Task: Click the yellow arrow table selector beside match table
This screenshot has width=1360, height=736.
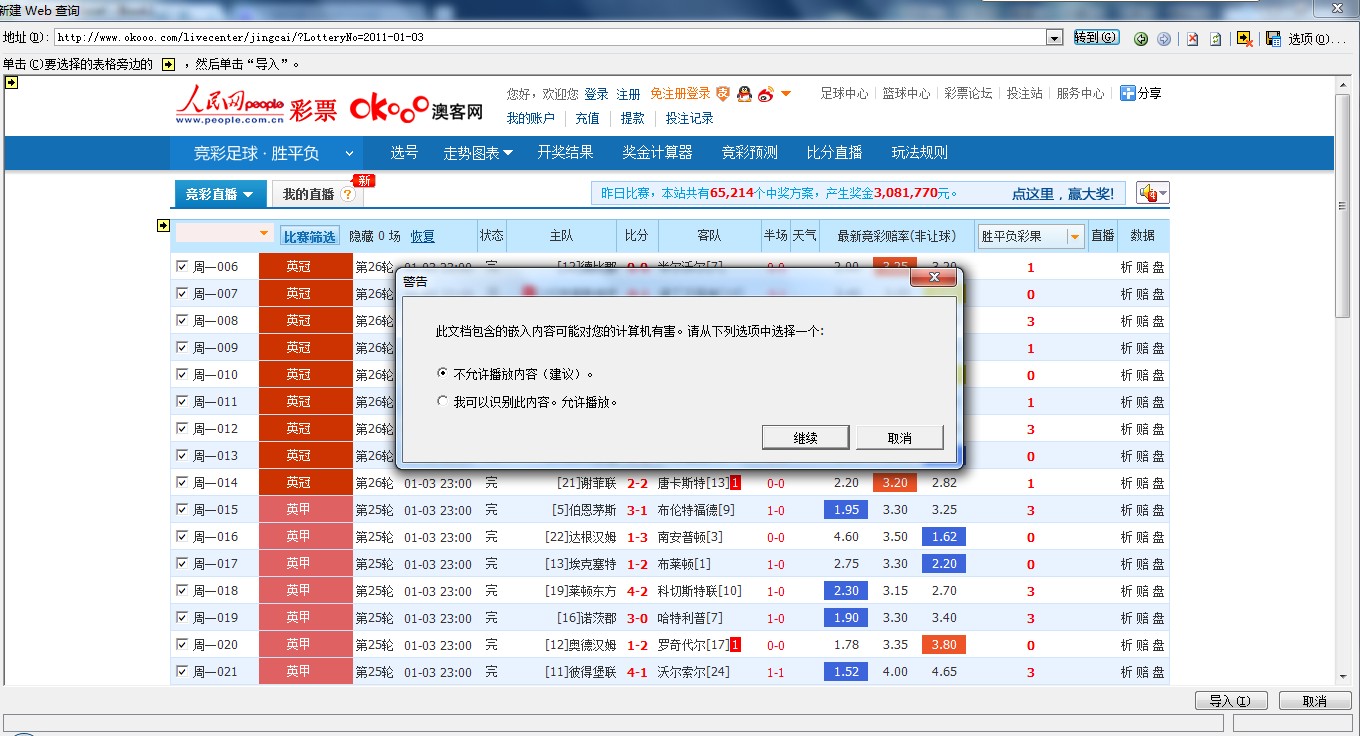Action: (x=163, y=226)
